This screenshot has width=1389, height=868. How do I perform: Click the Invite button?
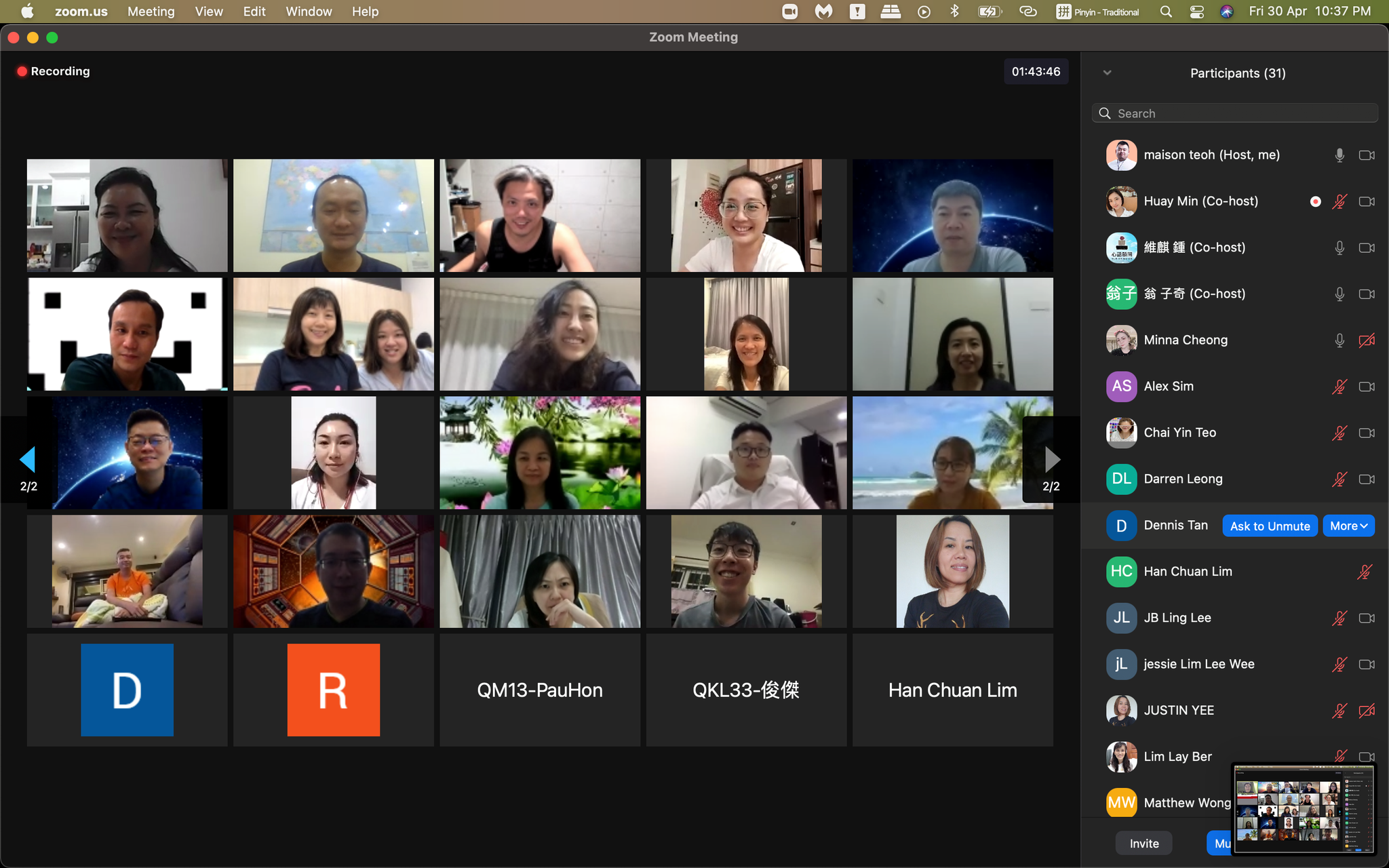1143,844
